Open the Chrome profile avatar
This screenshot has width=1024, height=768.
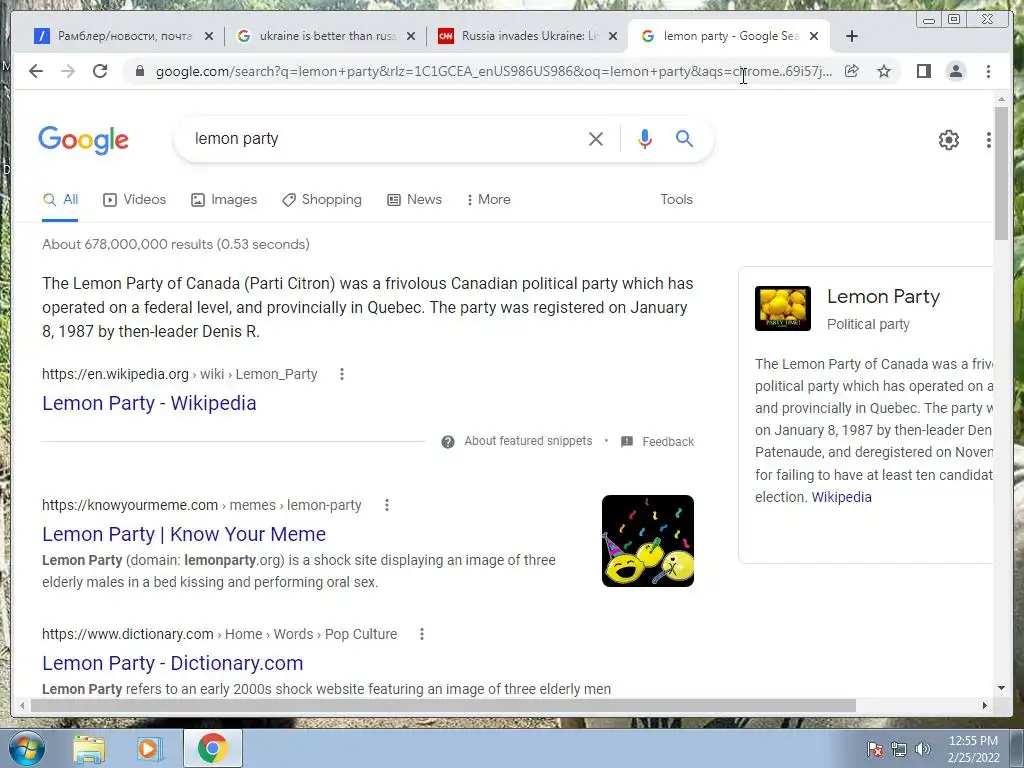(x=955, y=71)
